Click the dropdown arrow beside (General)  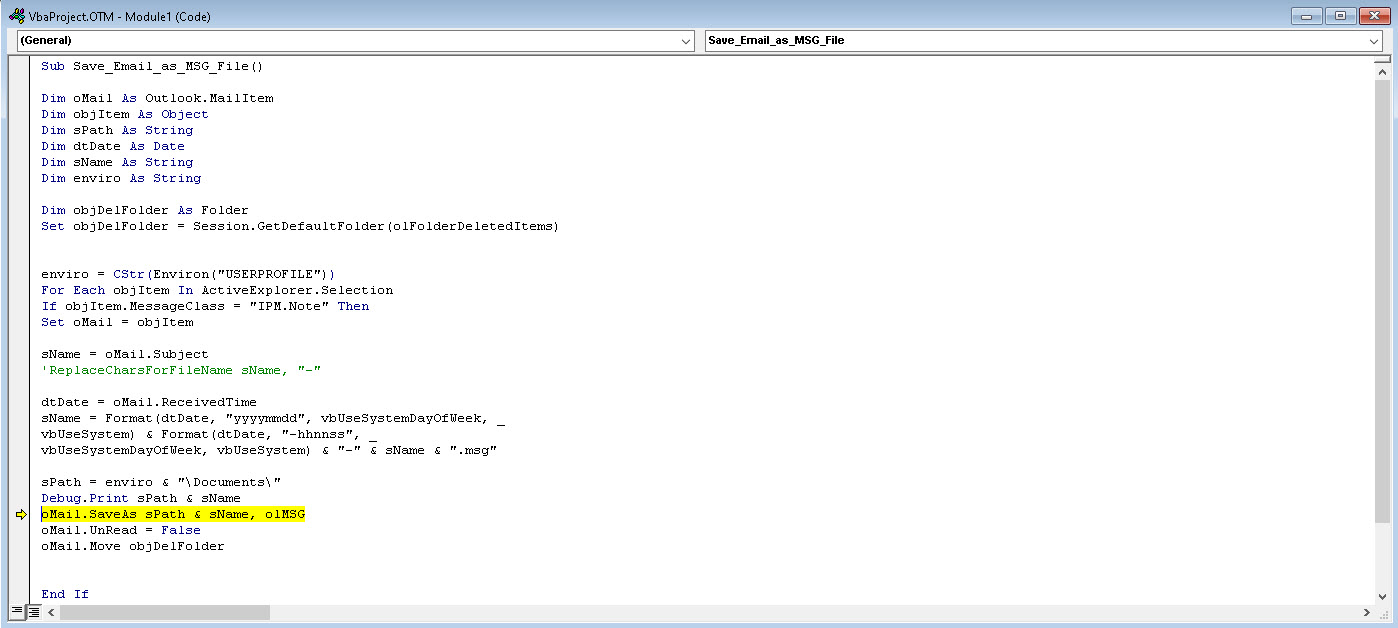point(686,41)
